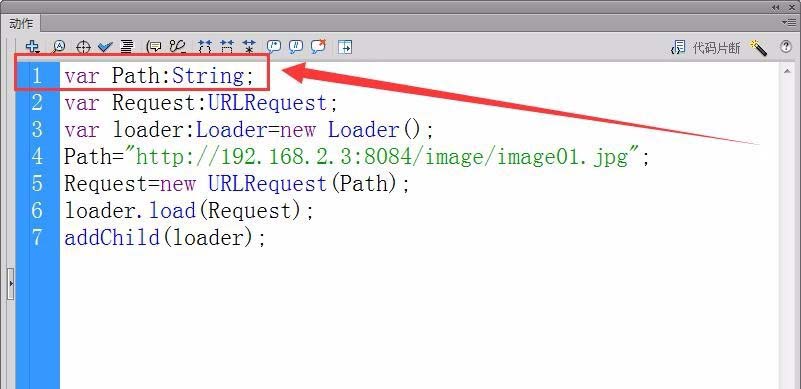Open debug options
Screen dimensions: 801x389
click(x=177, y=47)
